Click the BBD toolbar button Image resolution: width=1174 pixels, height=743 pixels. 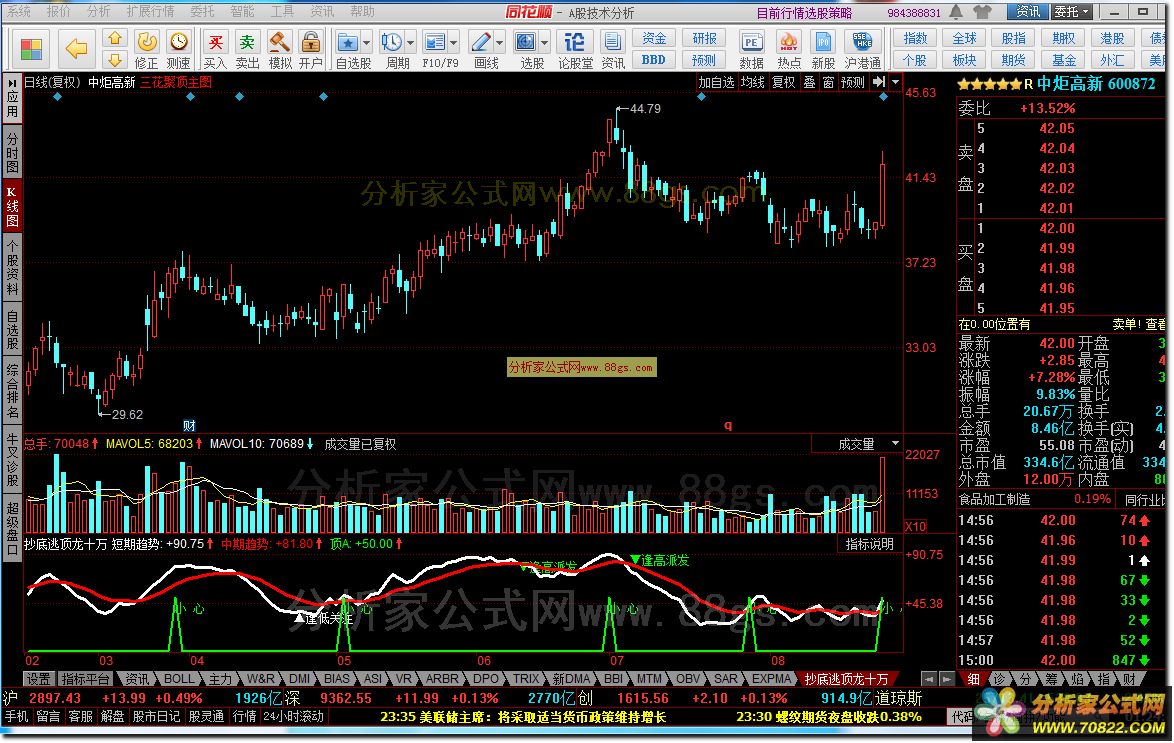[654, 60]
